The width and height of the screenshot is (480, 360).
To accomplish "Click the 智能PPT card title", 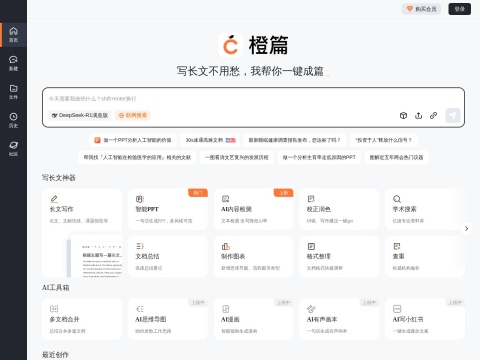I will pyautogui.click(x=147, y=209).
